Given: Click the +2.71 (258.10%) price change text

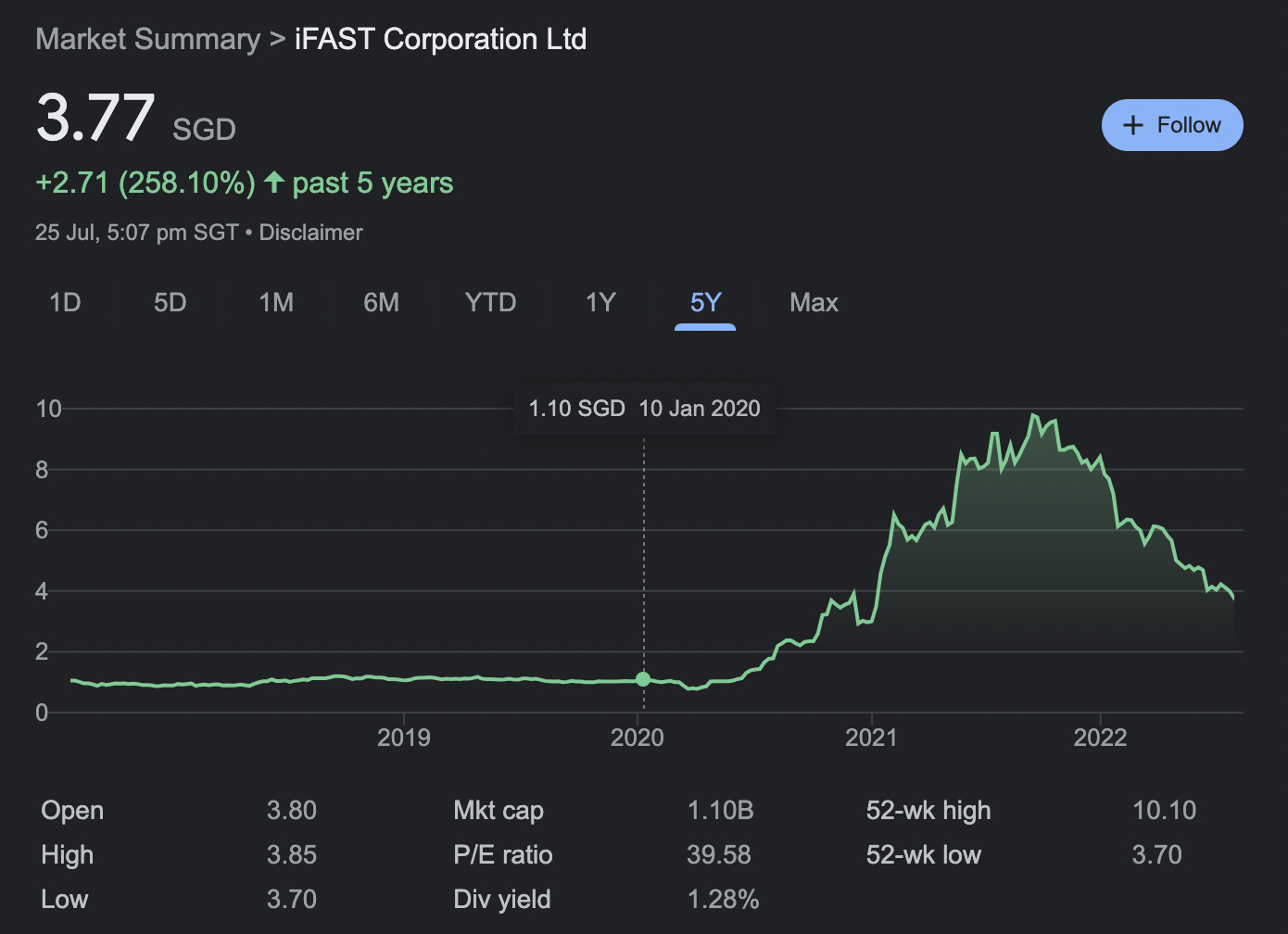Looking at the screenshot, I should [145, 183].
